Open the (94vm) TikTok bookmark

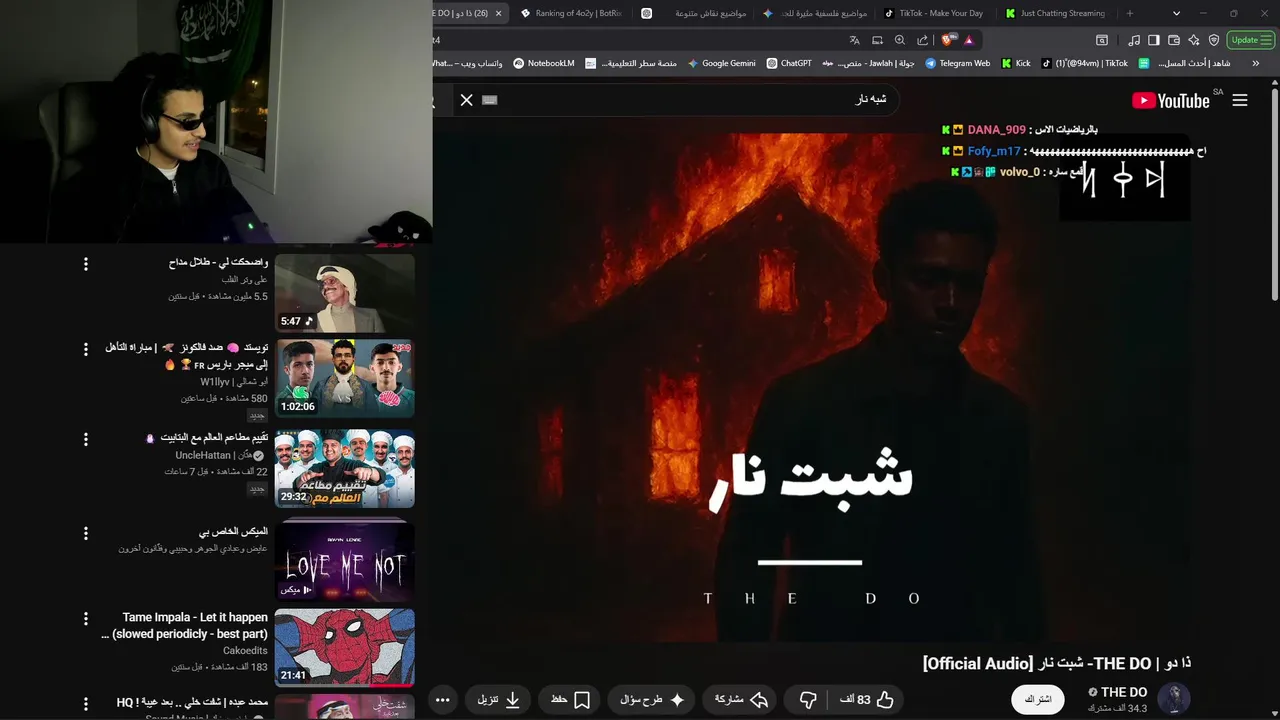click(1085, 63)
